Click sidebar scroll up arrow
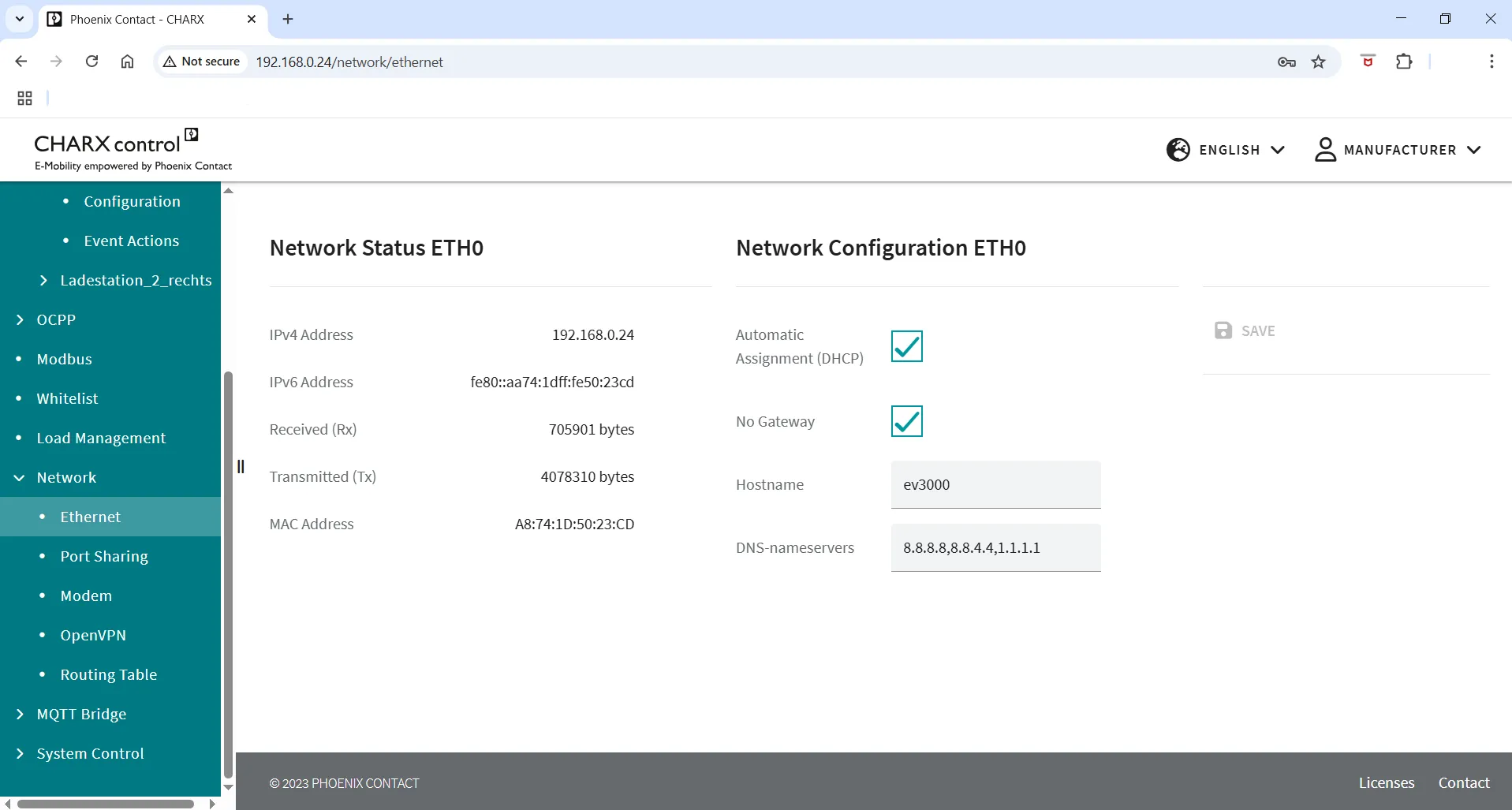Image resolution: width=1512 pixels, height=810 pixels. tap(228, 190)
